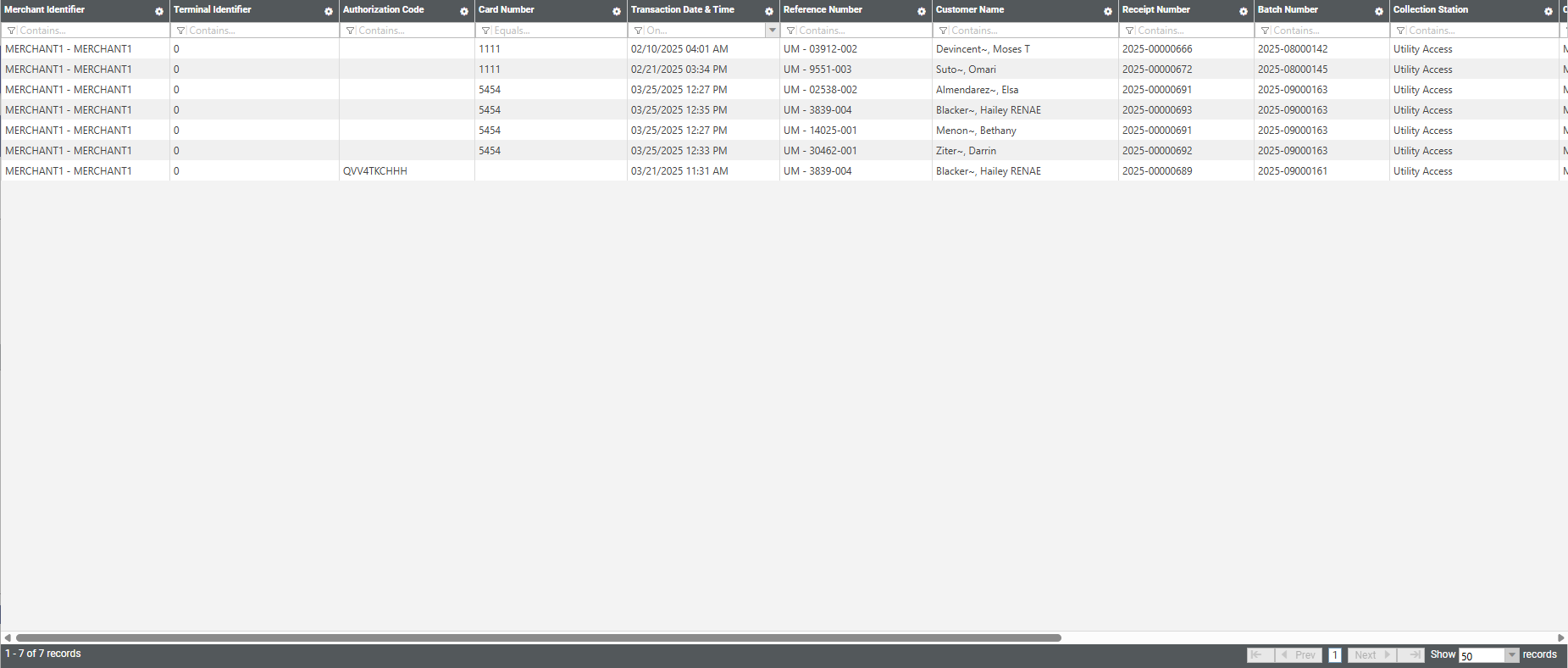
Task: Click filter icon in Terminal Identifier filter
Action: click(x=181, y=31)
